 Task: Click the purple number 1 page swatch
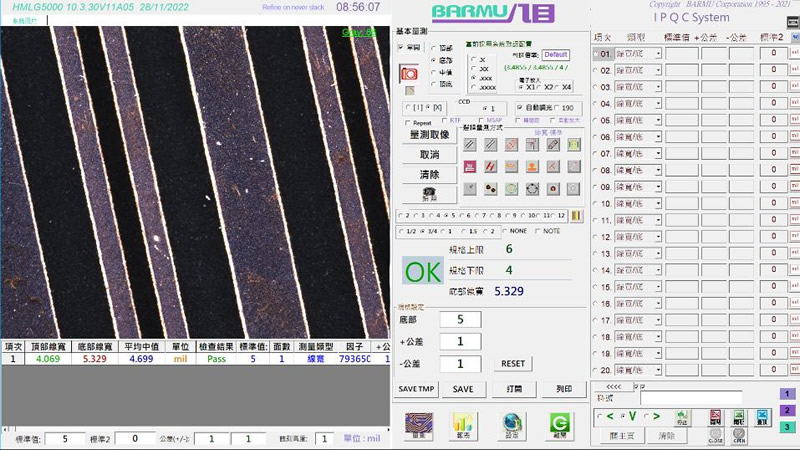point(786,394)
